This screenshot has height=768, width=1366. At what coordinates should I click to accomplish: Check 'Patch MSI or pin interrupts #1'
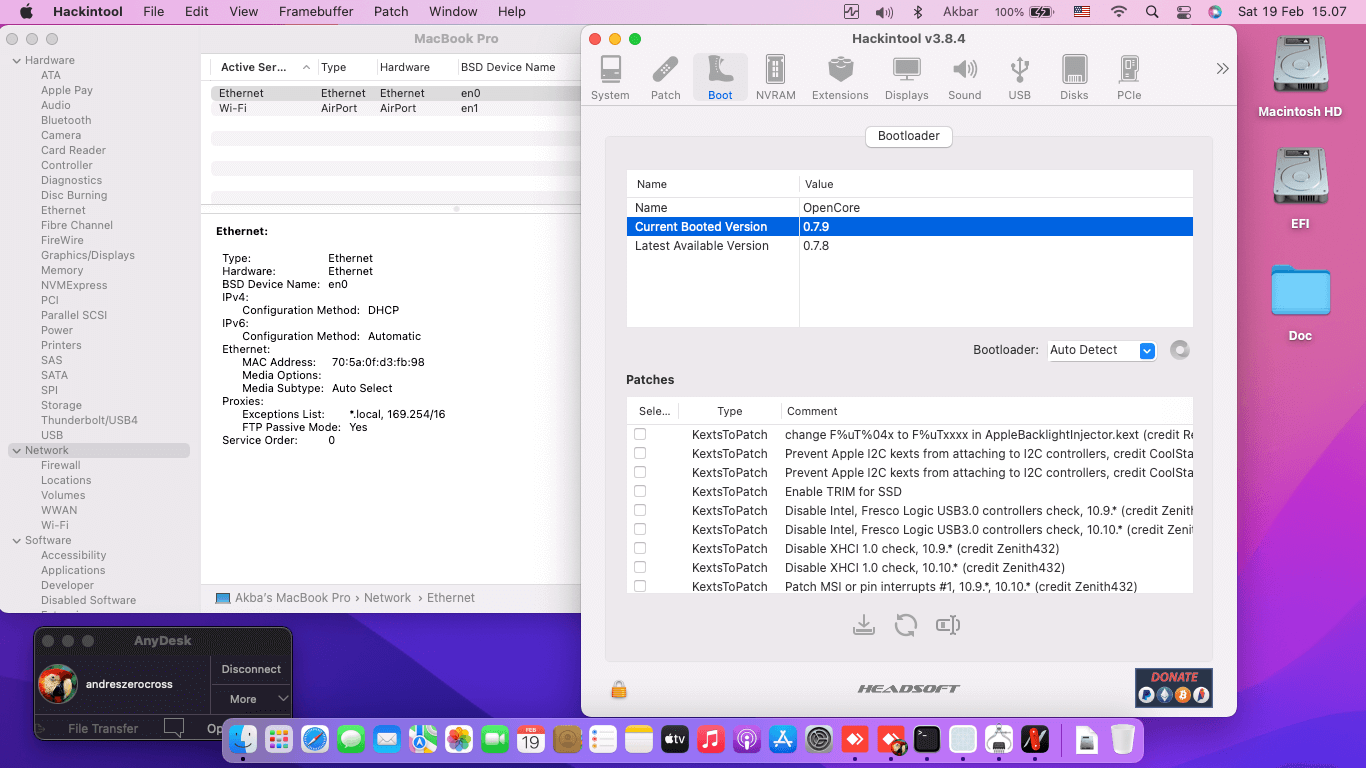(640, 586)
